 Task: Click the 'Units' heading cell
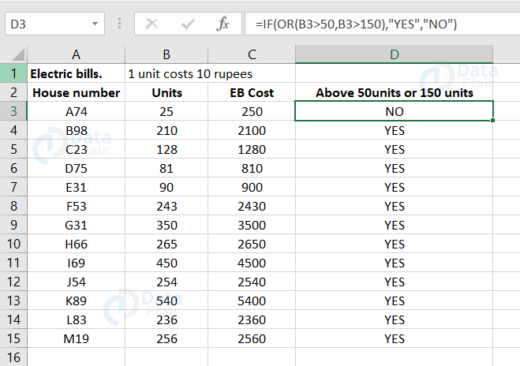(x=166, y=92)
